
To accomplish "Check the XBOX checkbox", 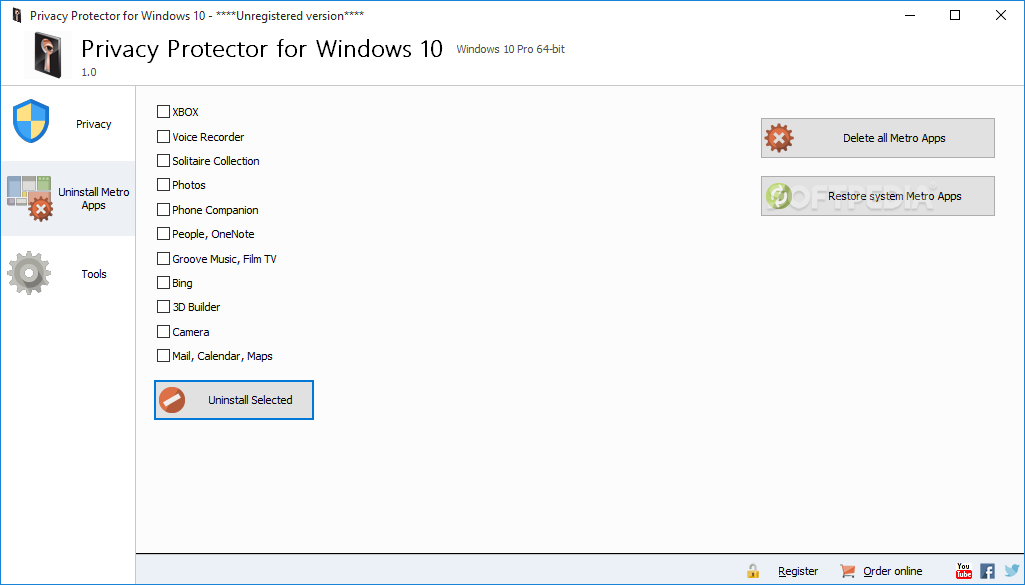I will pos(163,112).
